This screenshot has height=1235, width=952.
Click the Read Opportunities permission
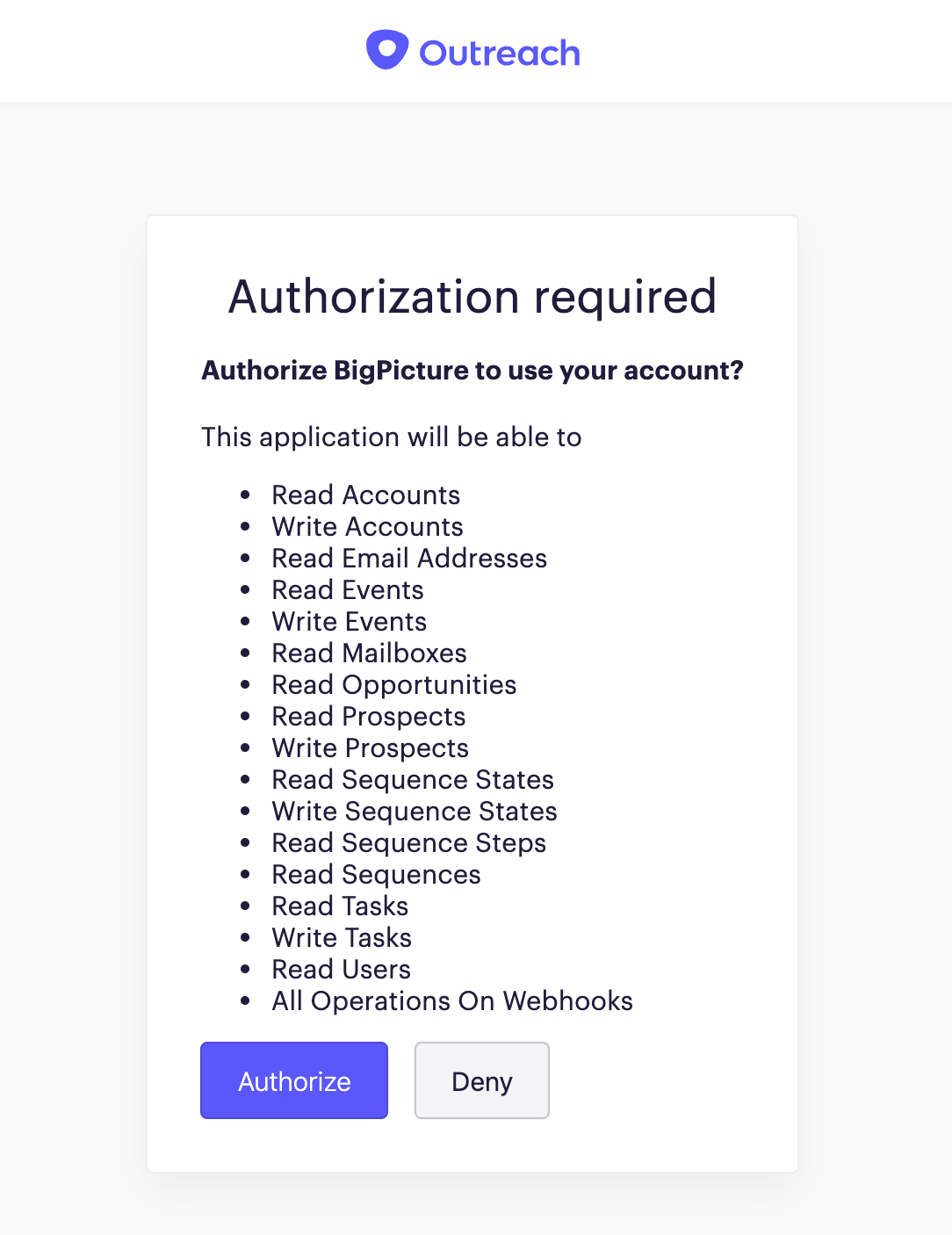tap(393, 685)
